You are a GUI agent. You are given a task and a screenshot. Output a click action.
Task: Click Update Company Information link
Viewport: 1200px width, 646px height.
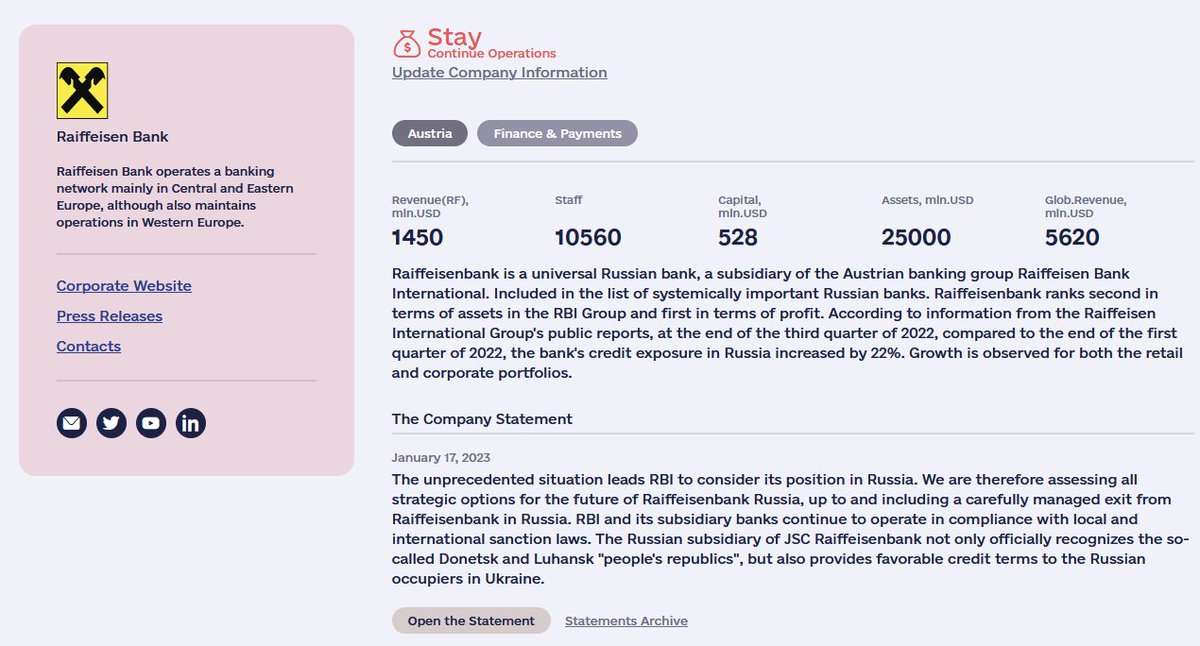[500, 72]
